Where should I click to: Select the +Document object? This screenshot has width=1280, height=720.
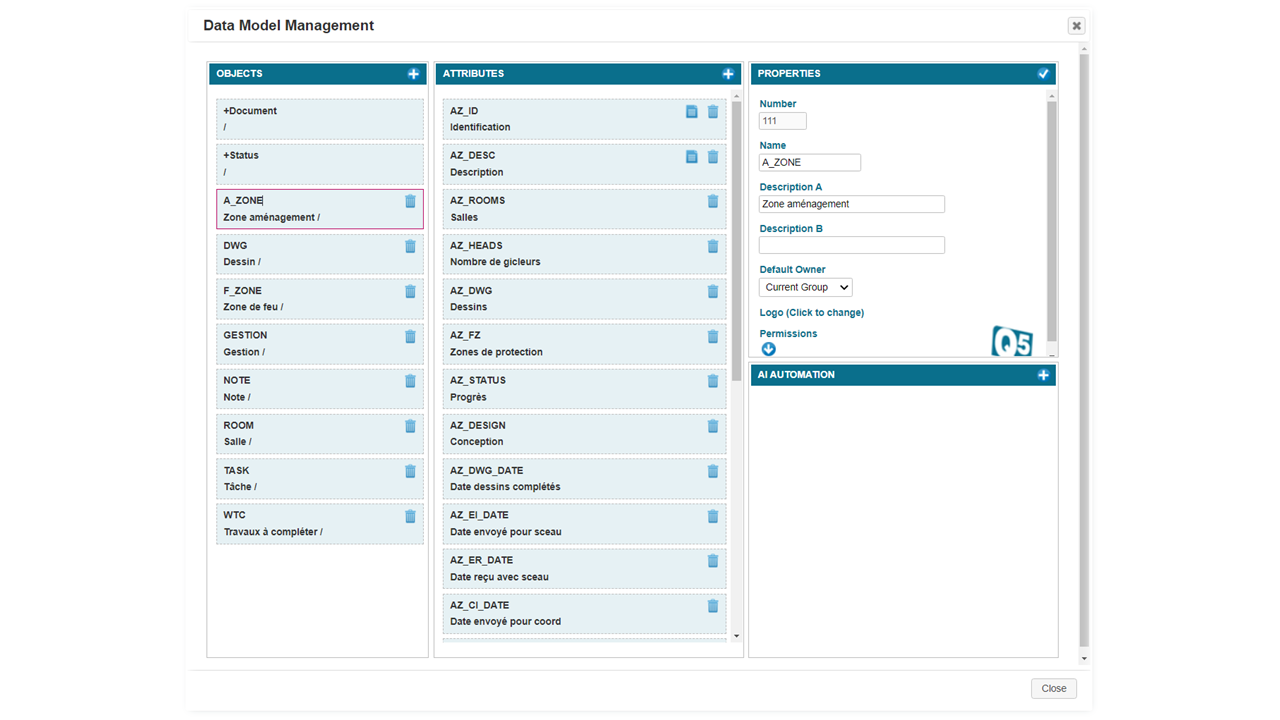point(320,119)
